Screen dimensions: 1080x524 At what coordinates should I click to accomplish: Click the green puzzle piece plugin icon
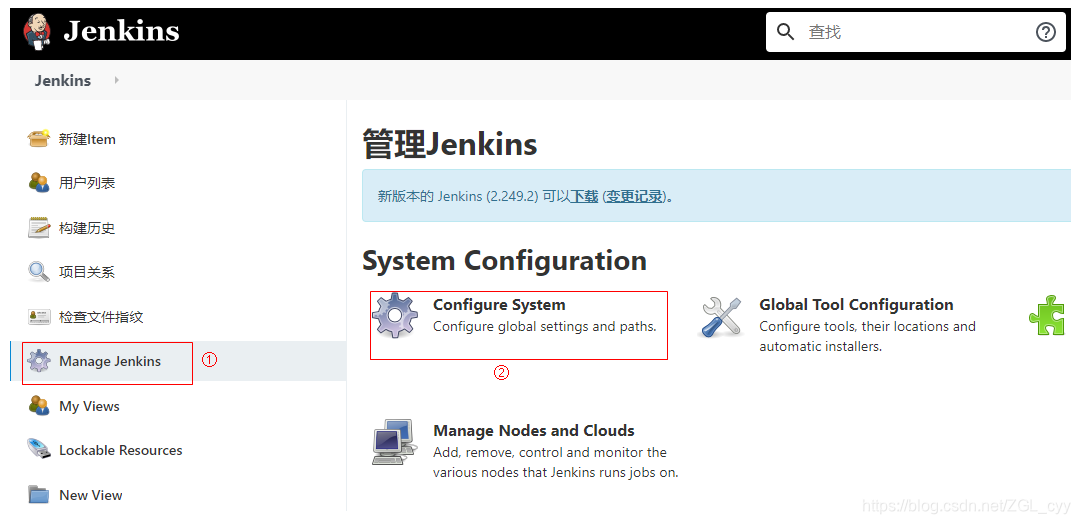(x=1047, y=315)
